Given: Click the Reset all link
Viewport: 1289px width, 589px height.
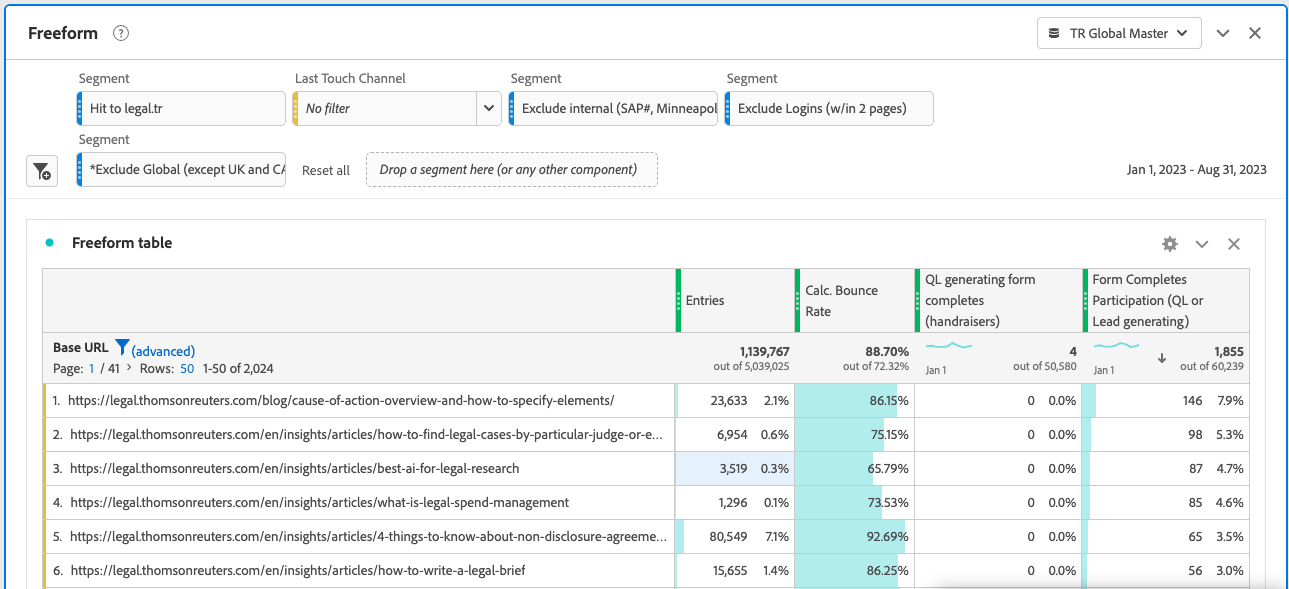Looking at the screenshot, I should pos(326,170).
